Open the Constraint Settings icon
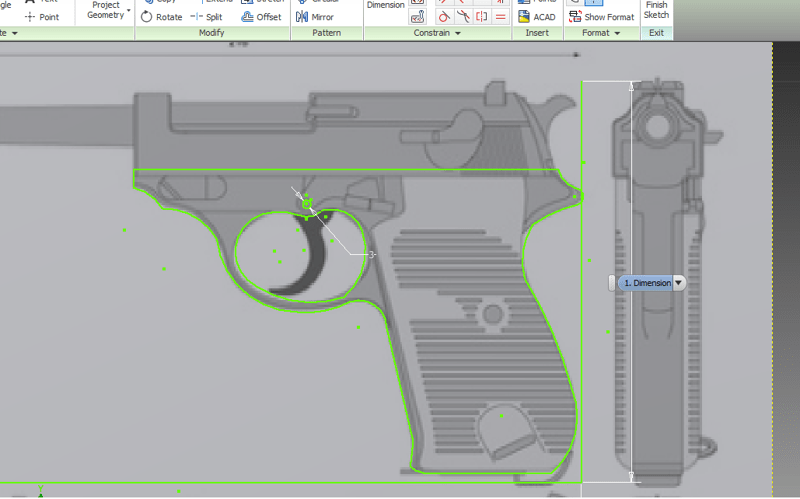 417,17
